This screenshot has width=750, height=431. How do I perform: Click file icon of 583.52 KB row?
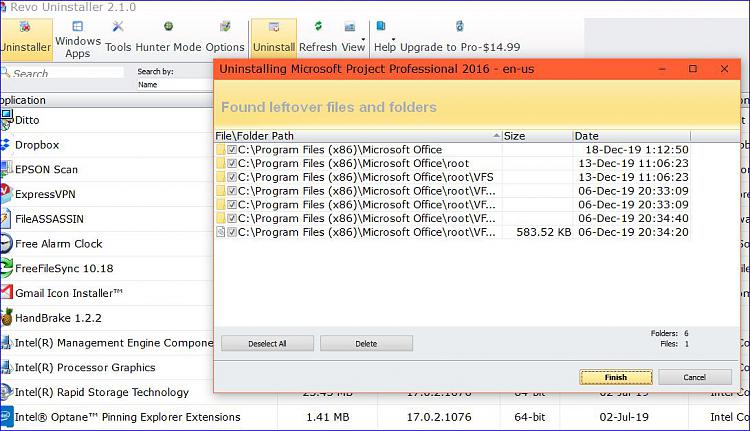pos(221,232)
